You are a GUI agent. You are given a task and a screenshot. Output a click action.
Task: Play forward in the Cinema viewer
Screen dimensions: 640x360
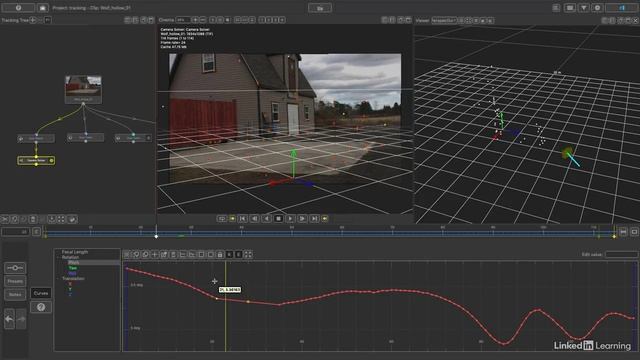click(290, 219)
